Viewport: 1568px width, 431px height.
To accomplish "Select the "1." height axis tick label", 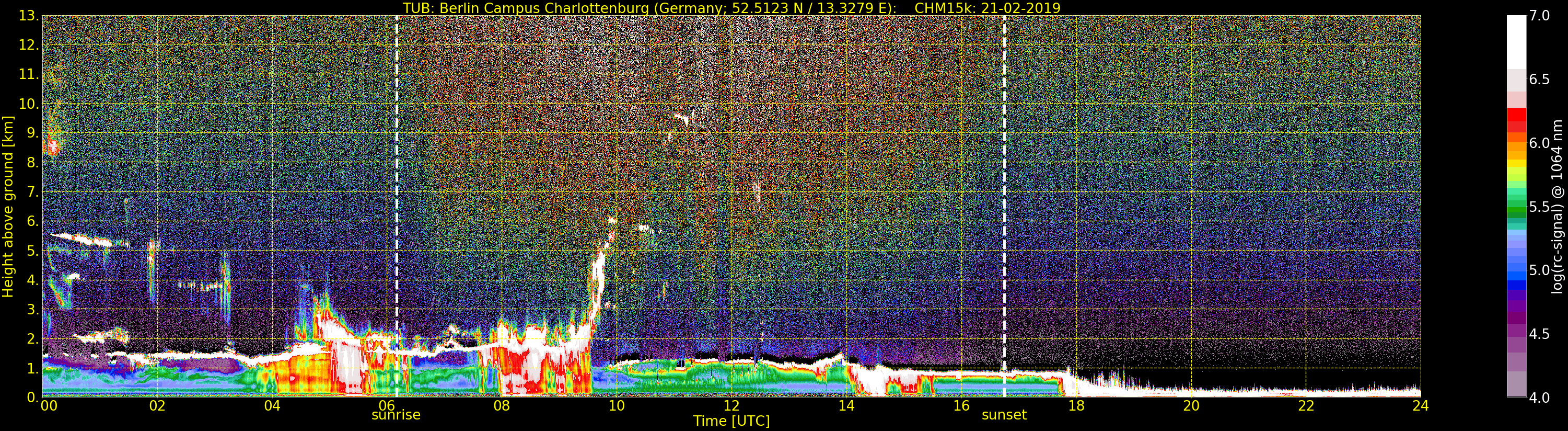I will click(33, 368).
